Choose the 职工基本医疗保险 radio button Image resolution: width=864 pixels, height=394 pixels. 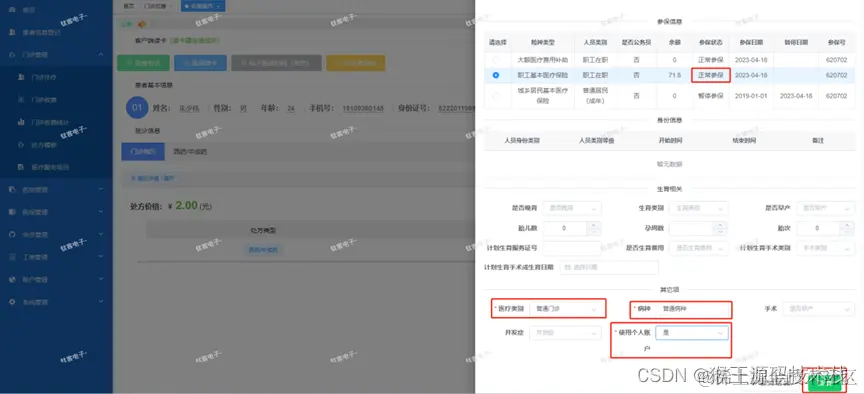pos(496,75)
